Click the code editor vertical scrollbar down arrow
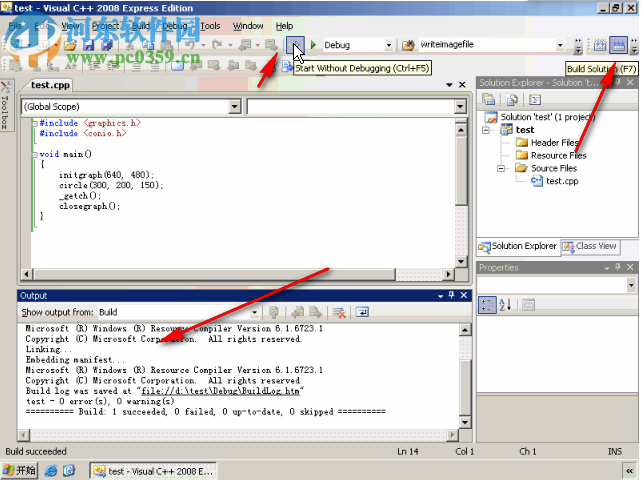Viewport: 641px width, 480px height. (461, 261)
